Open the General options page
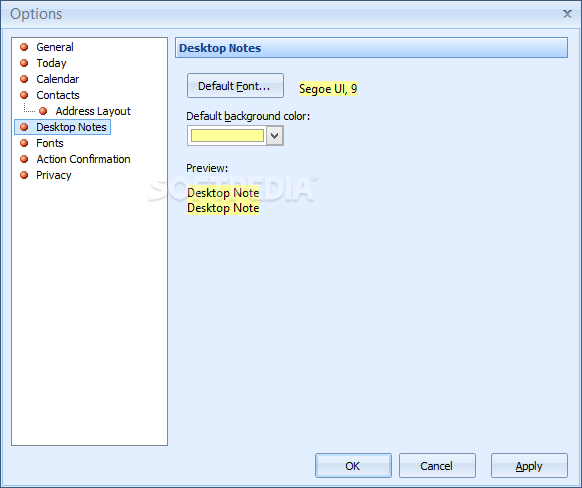 55,47
